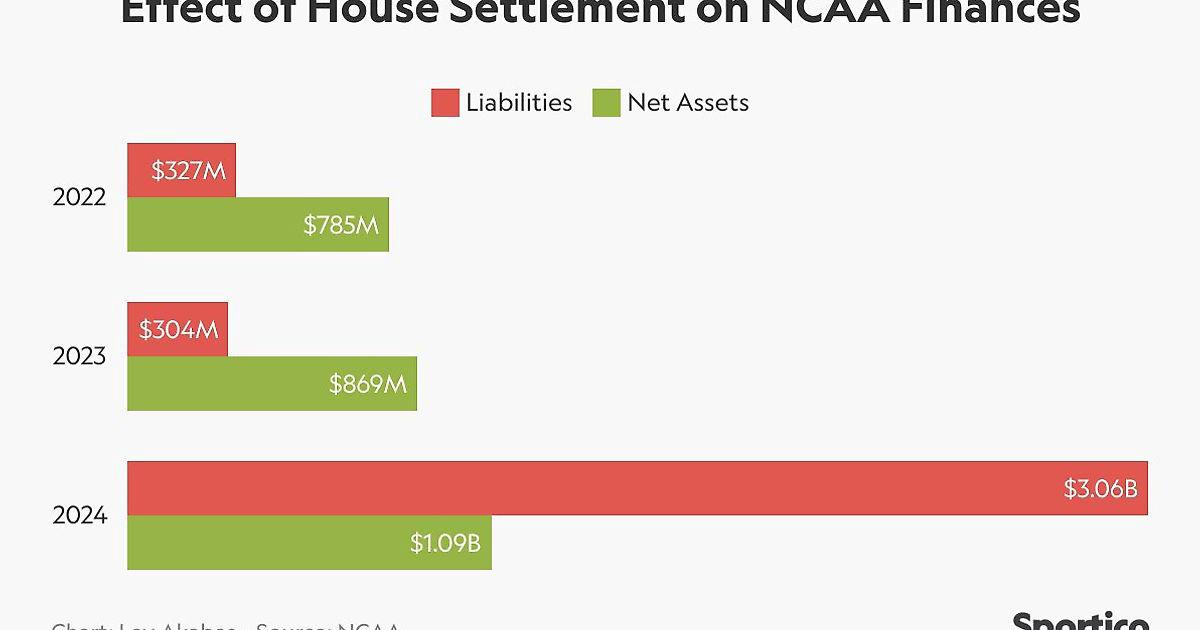1200x630 pixels.
Task: Click the green Net Assets legend swatch
Action: (606, 102)
